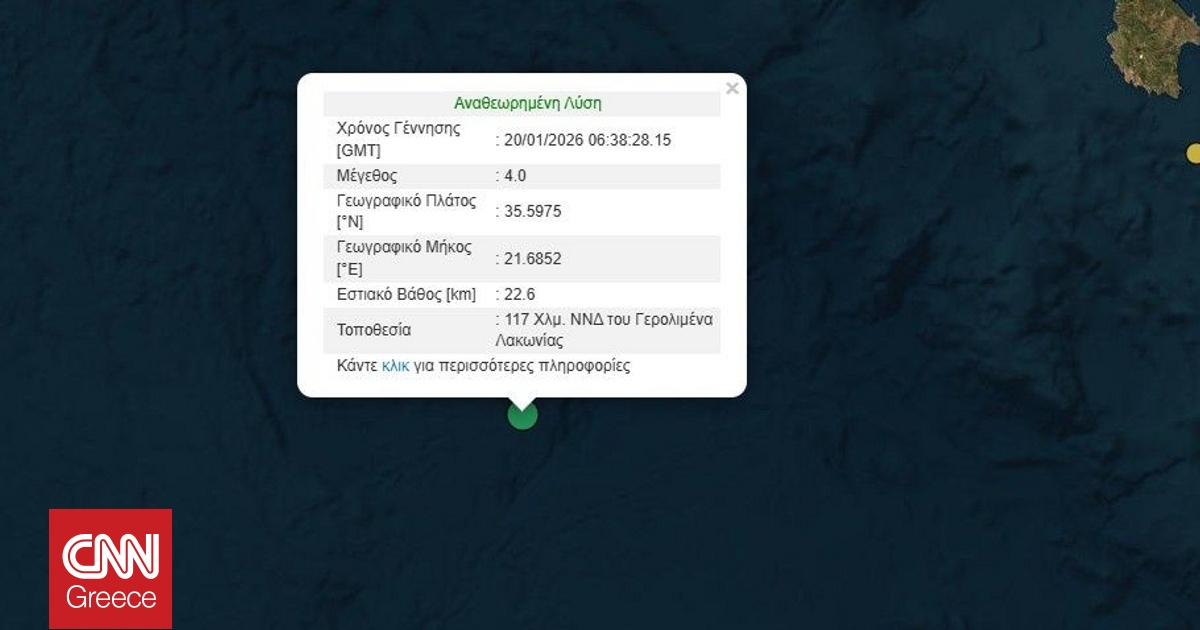Click the green earthquake epicenter marker
This screenshot has width=1200, height=630.
coord(522,414)
